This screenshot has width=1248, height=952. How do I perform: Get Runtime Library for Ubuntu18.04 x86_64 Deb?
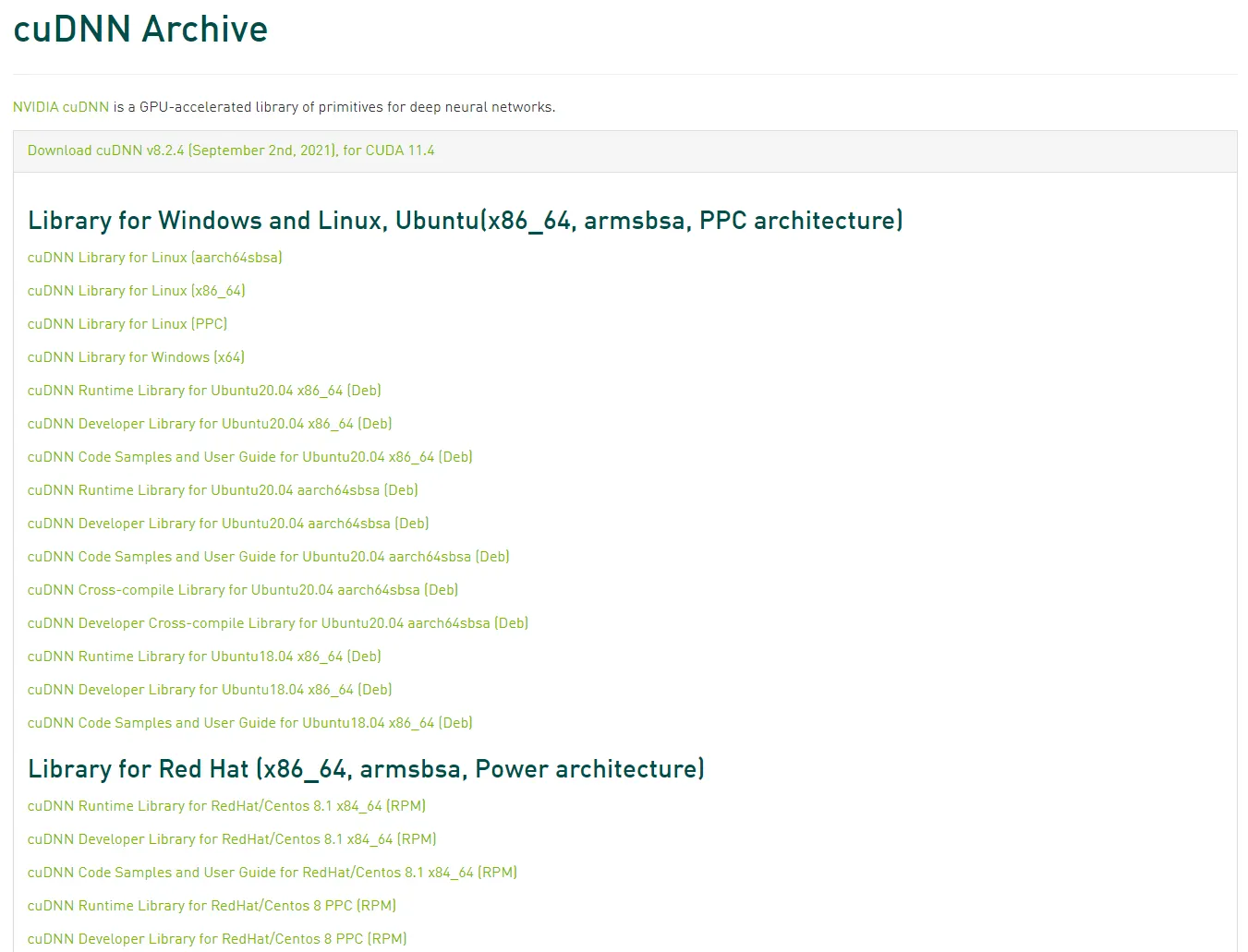[204, 657]
